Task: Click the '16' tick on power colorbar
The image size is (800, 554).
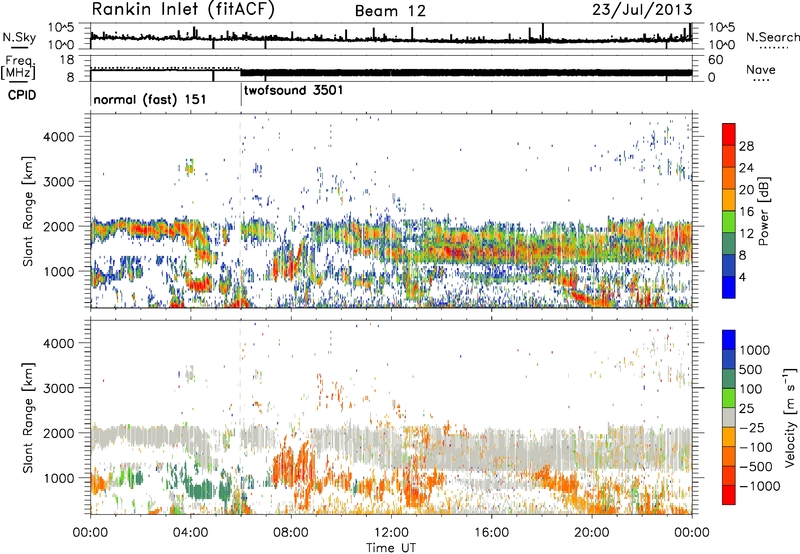Action: tap(746, 212)
